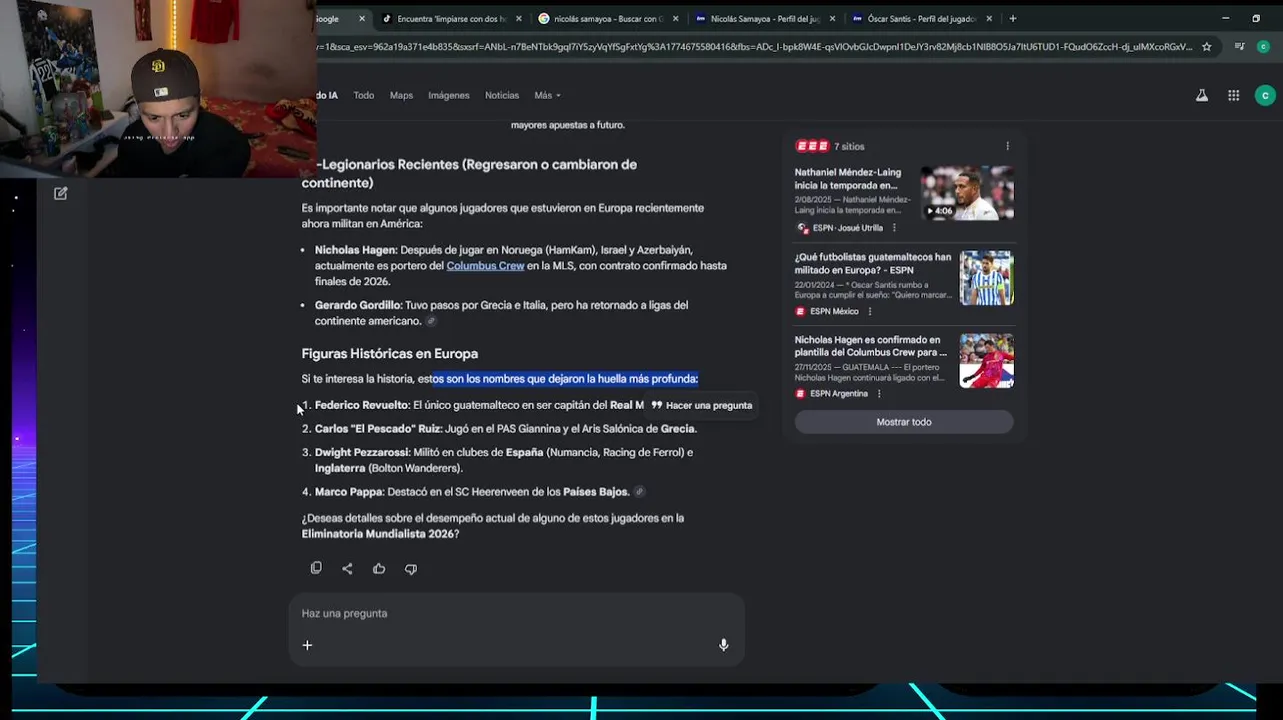
Task: Start a new chat with pencil icon
Action: tap(61, 193)
